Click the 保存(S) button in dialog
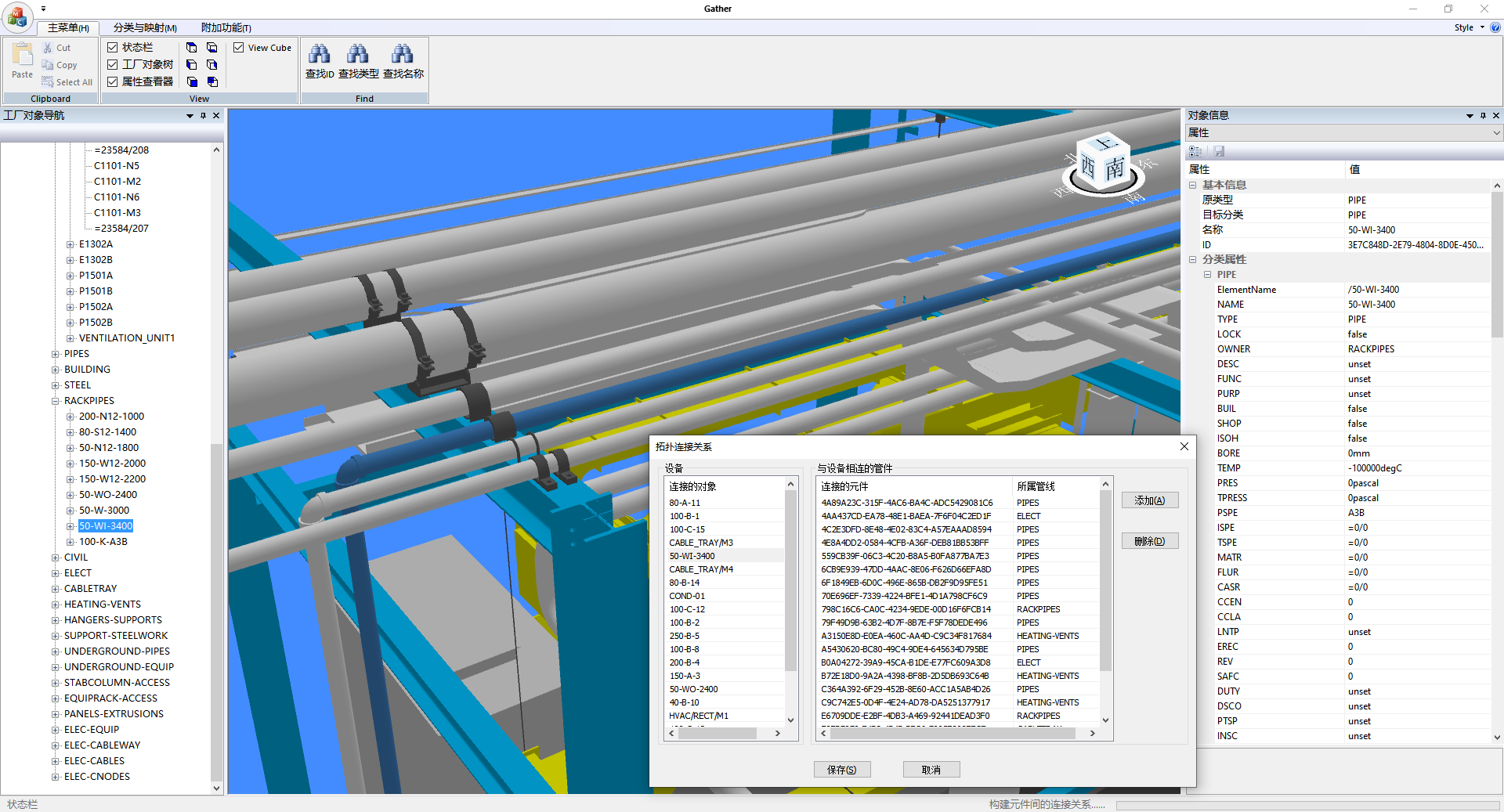Screen dimensions: 1504x812 [x=842, y=770]
